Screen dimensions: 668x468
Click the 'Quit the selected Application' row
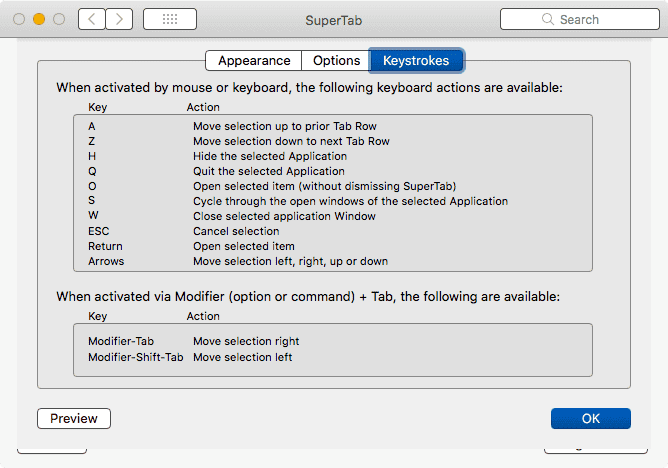pos(333,171)
